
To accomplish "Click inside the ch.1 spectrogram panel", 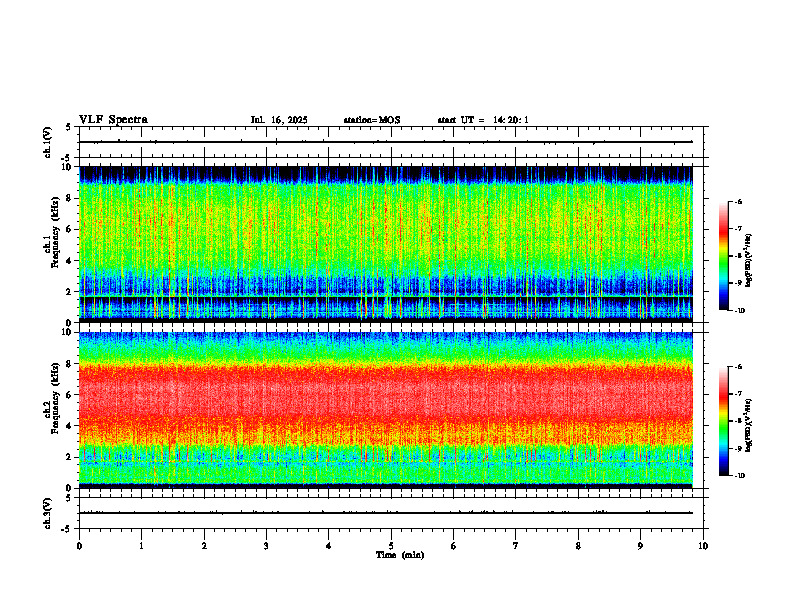I will 386,244.
